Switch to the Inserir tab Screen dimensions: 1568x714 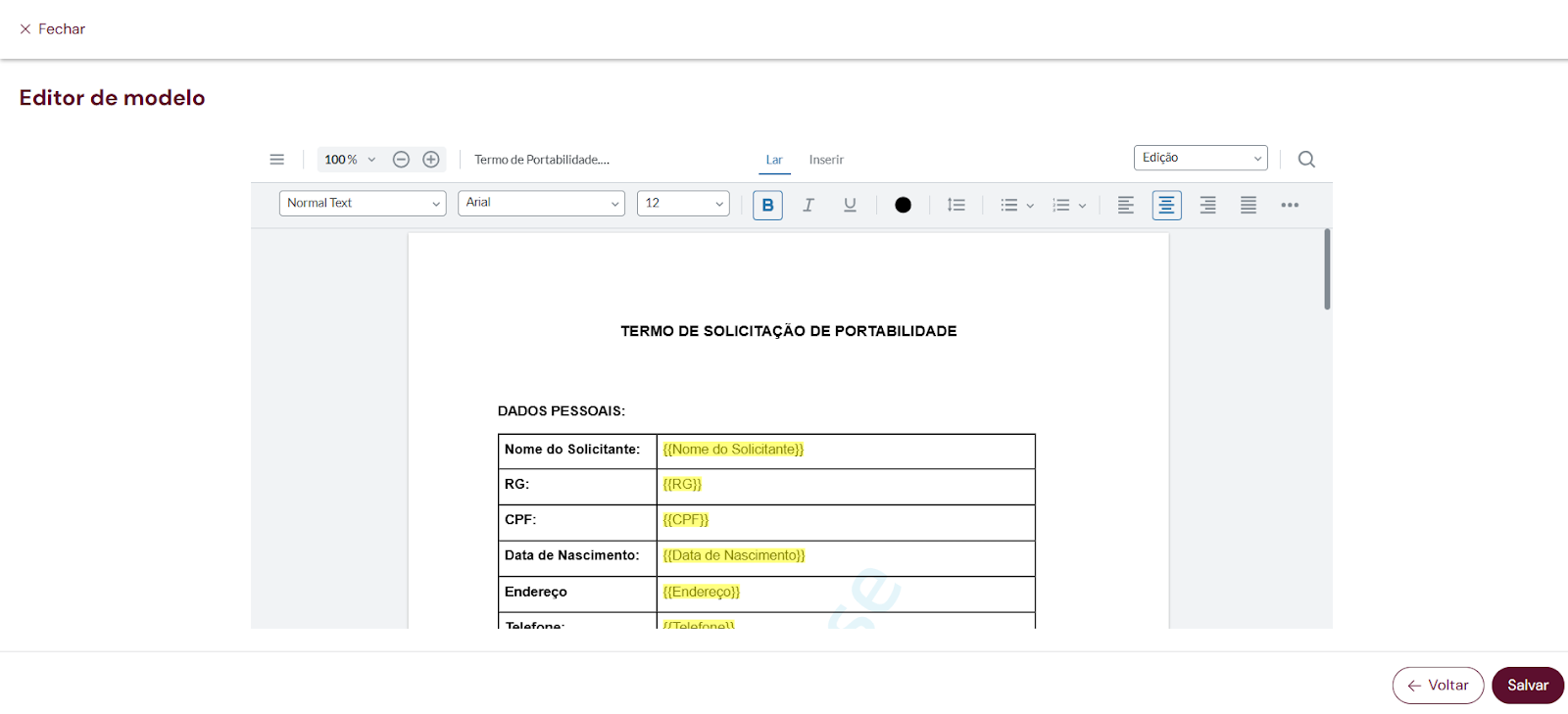point(826,160)
